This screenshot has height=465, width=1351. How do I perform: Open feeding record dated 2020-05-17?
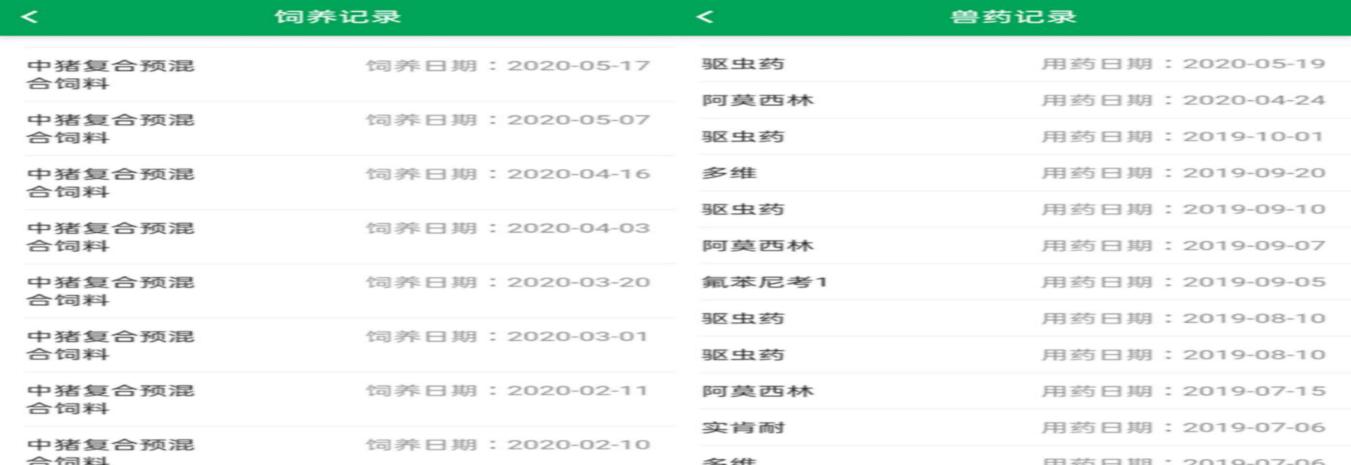point(337,75)
